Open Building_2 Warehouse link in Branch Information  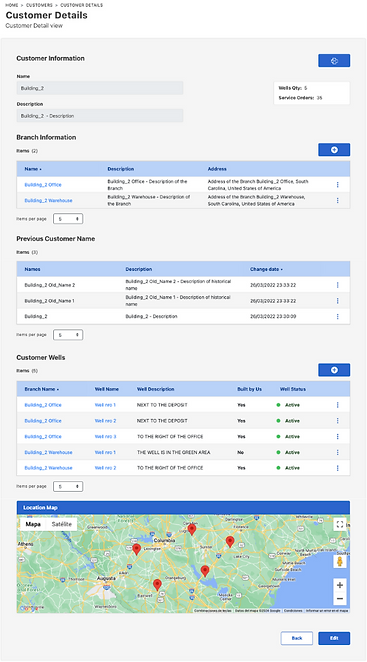48,201
